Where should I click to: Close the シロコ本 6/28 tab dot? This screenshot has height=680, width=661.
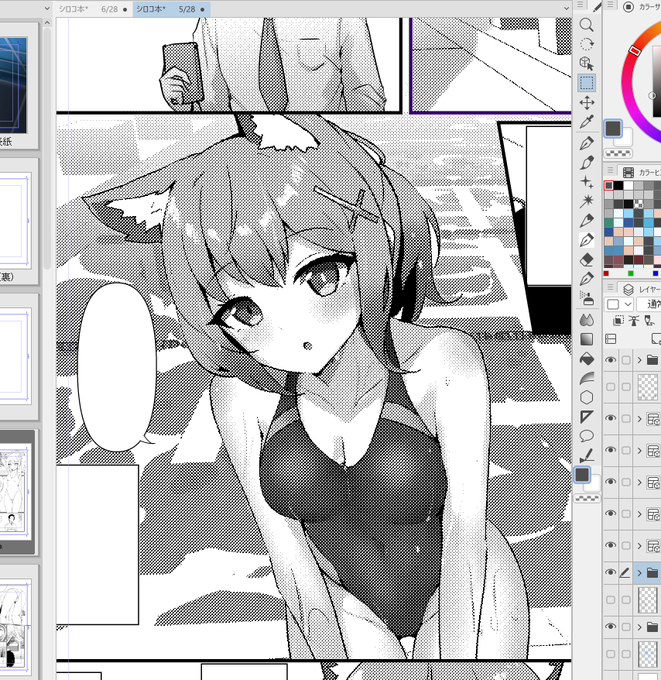tap(125, 10)
